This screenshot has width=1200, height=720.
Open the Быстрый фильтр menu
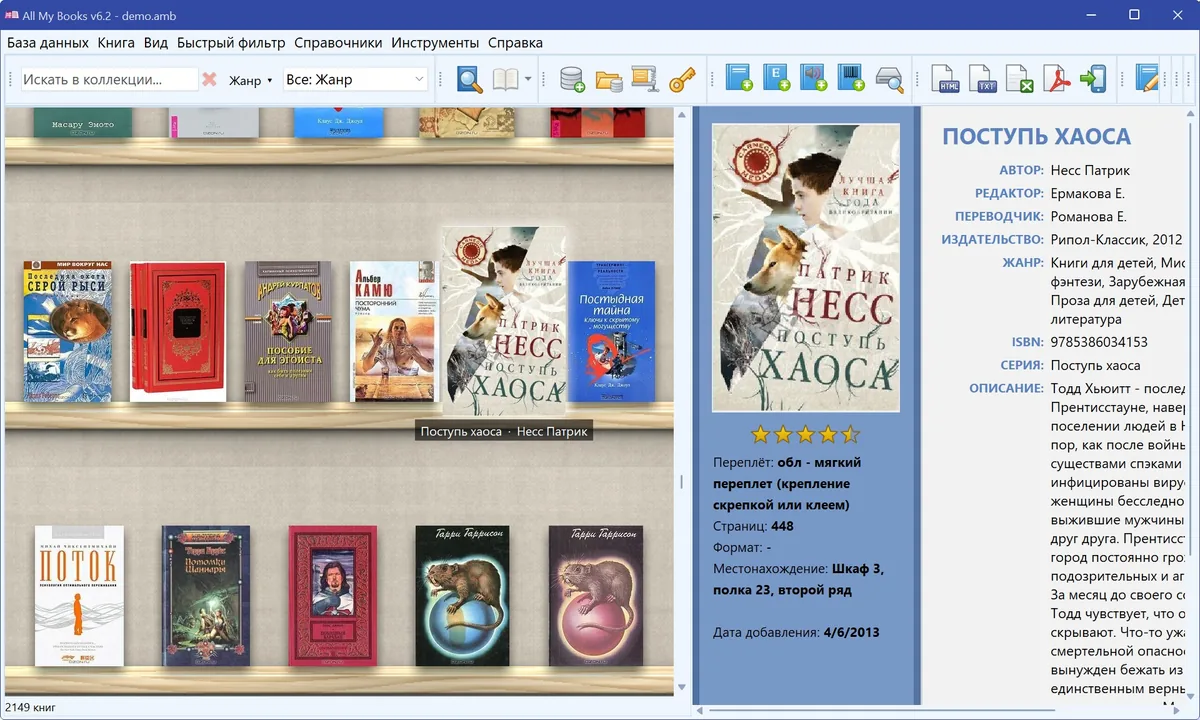point(231,43)
